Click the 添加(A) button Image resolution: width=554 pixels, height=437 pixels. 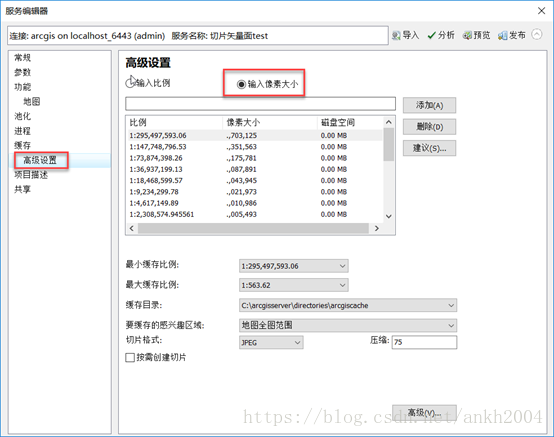(x=429, y=105)
